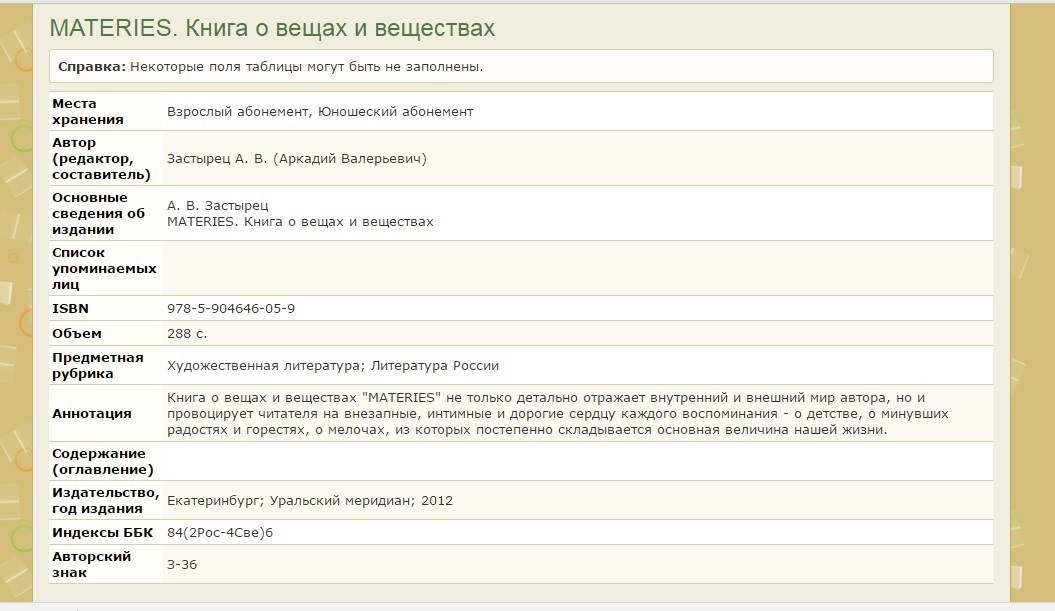The width and height of the screenshot is (1055, 611).
Task: Select the 'Предметная рубрика' row label
Action: click(97, 365)
